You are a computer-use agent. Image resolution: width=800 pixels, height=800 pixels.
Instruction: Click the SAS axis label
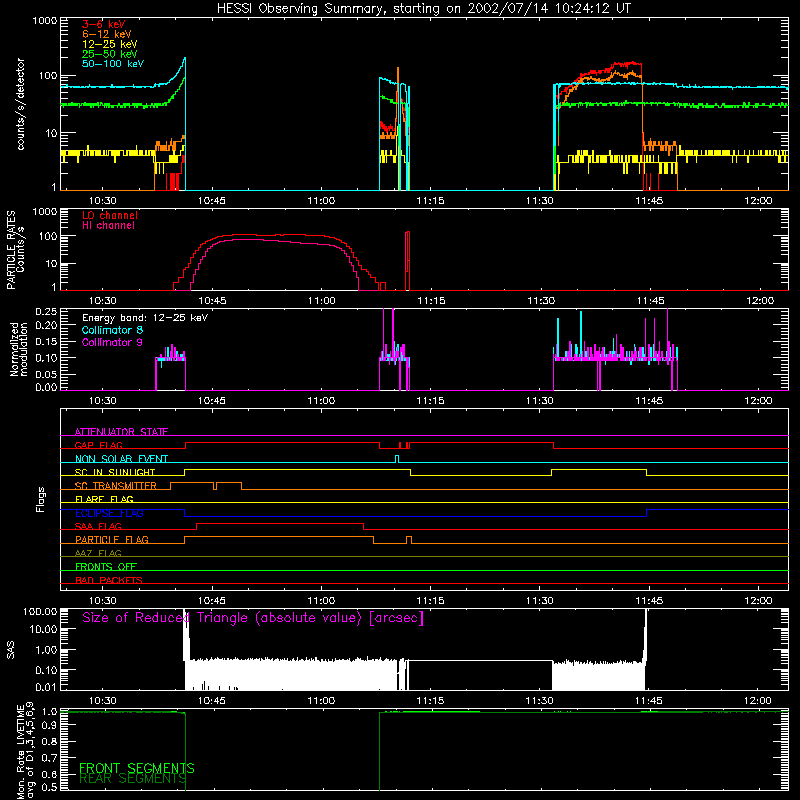(x=10, y=650)
